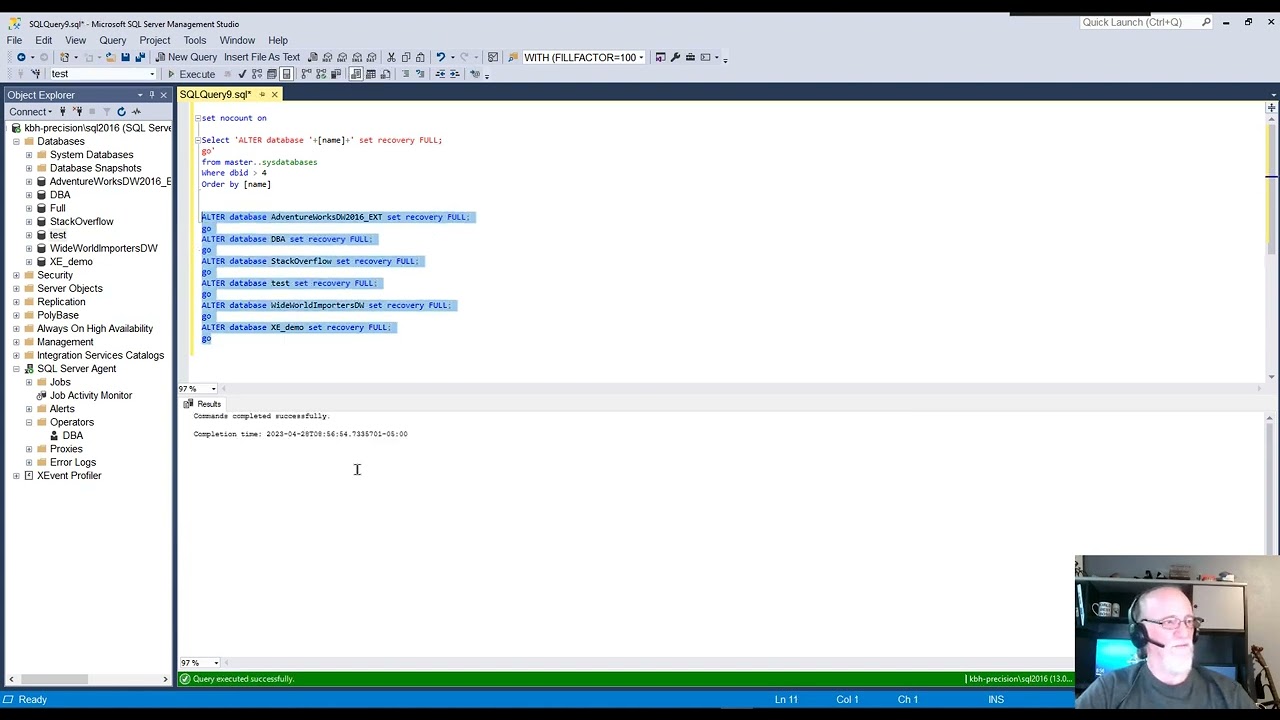Click the Decrease Indent icon
The height and width of the screenshot is (720, 1280).
[440, 74]
